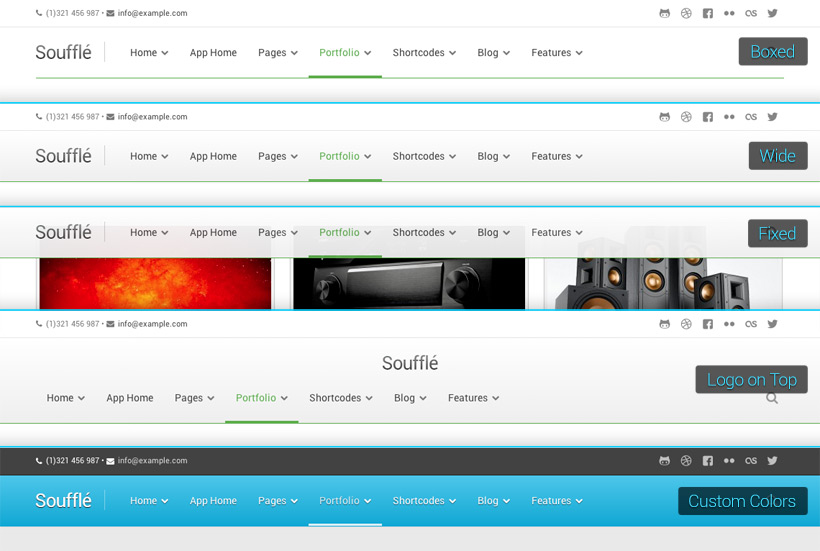Open Features dropdown in the blue Custom Colors header
This screenshot has width=820, height=551.
(x=557, y=501)
